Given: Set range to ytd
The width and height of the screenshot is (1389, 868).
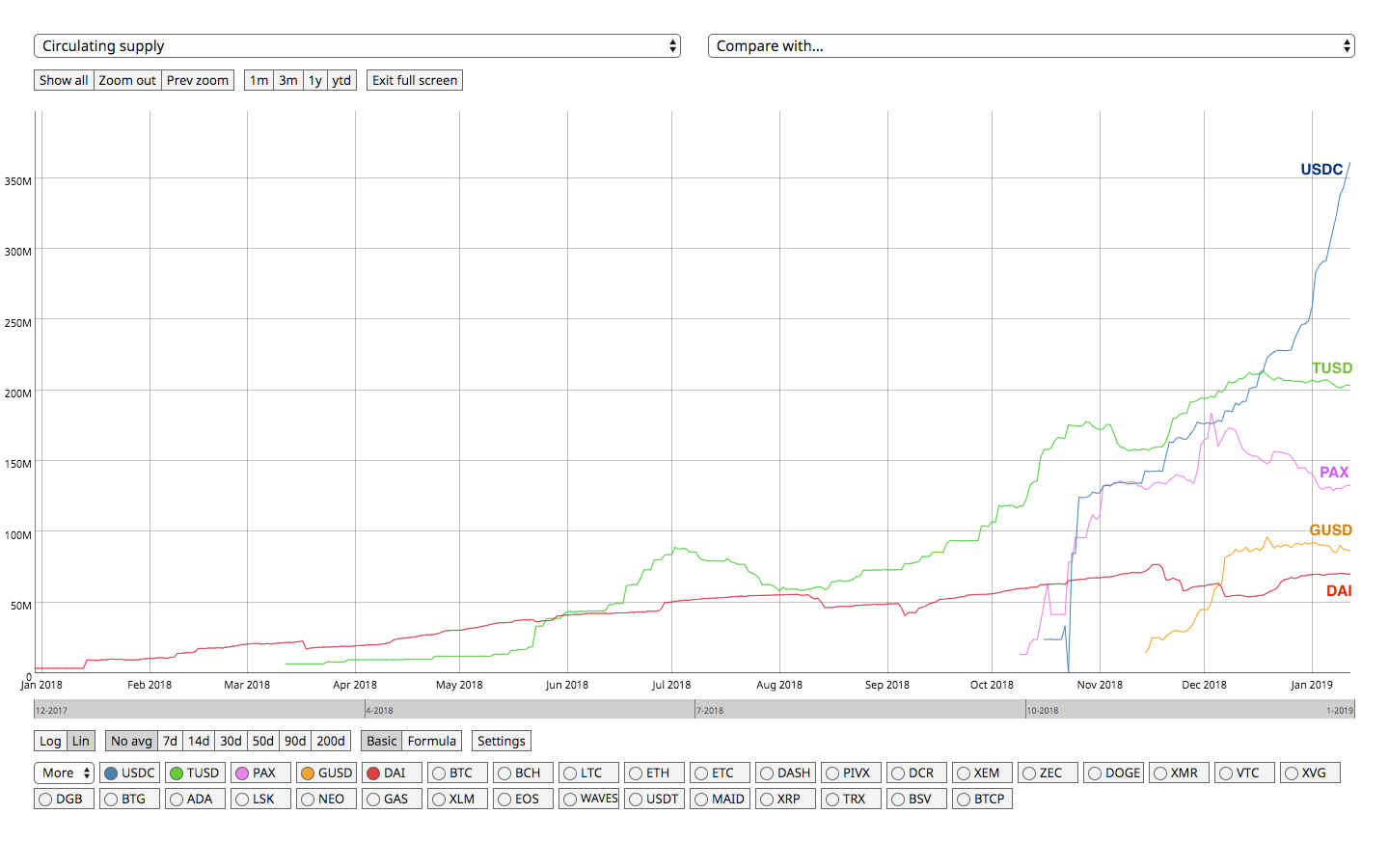Looking at the screenshot, I should pyautogui.click(x=341, y=80).
